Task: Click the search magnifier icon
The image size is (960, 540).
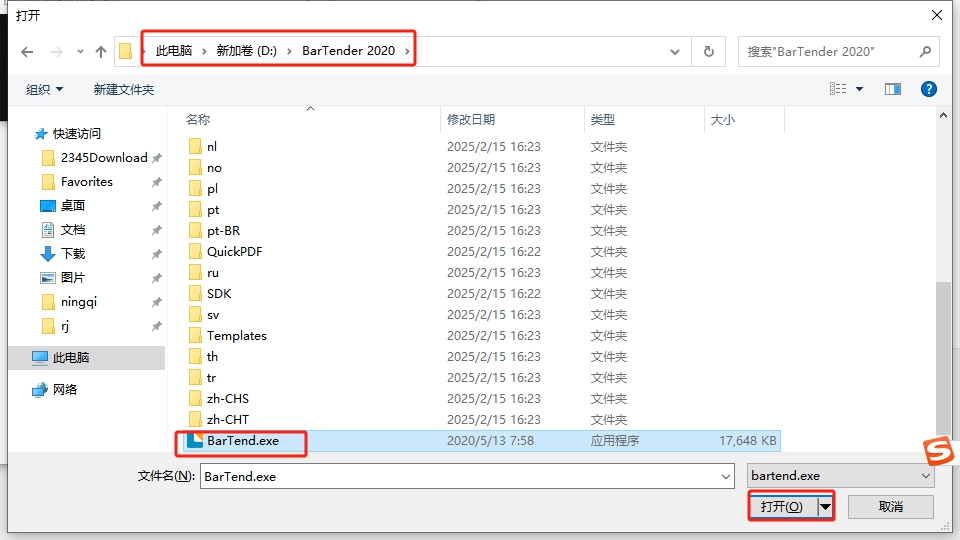Action: point(925,52)
